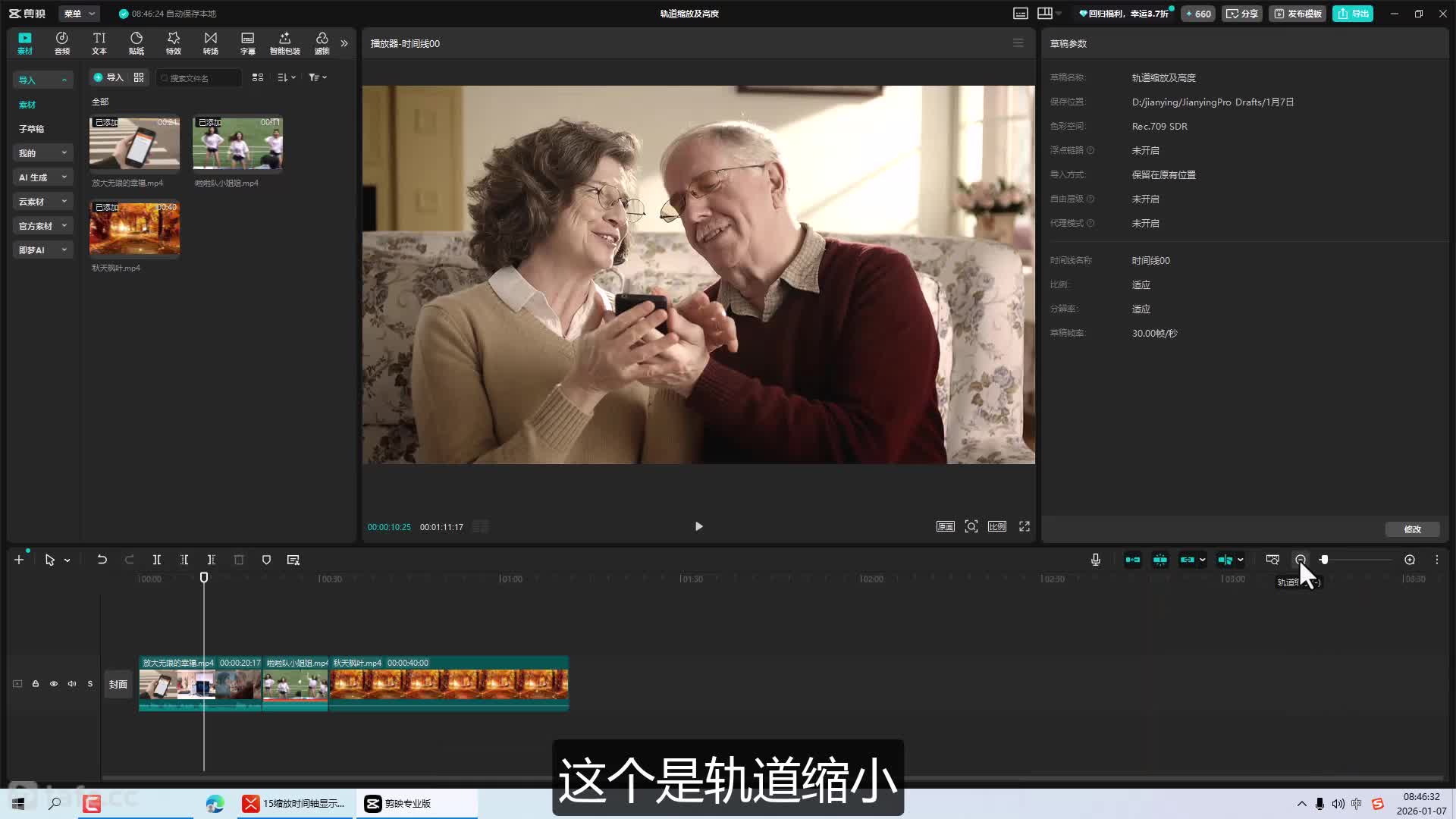1456x819 pixels.
Task: Mute the main track audio
Action: [x=72, y=684]
